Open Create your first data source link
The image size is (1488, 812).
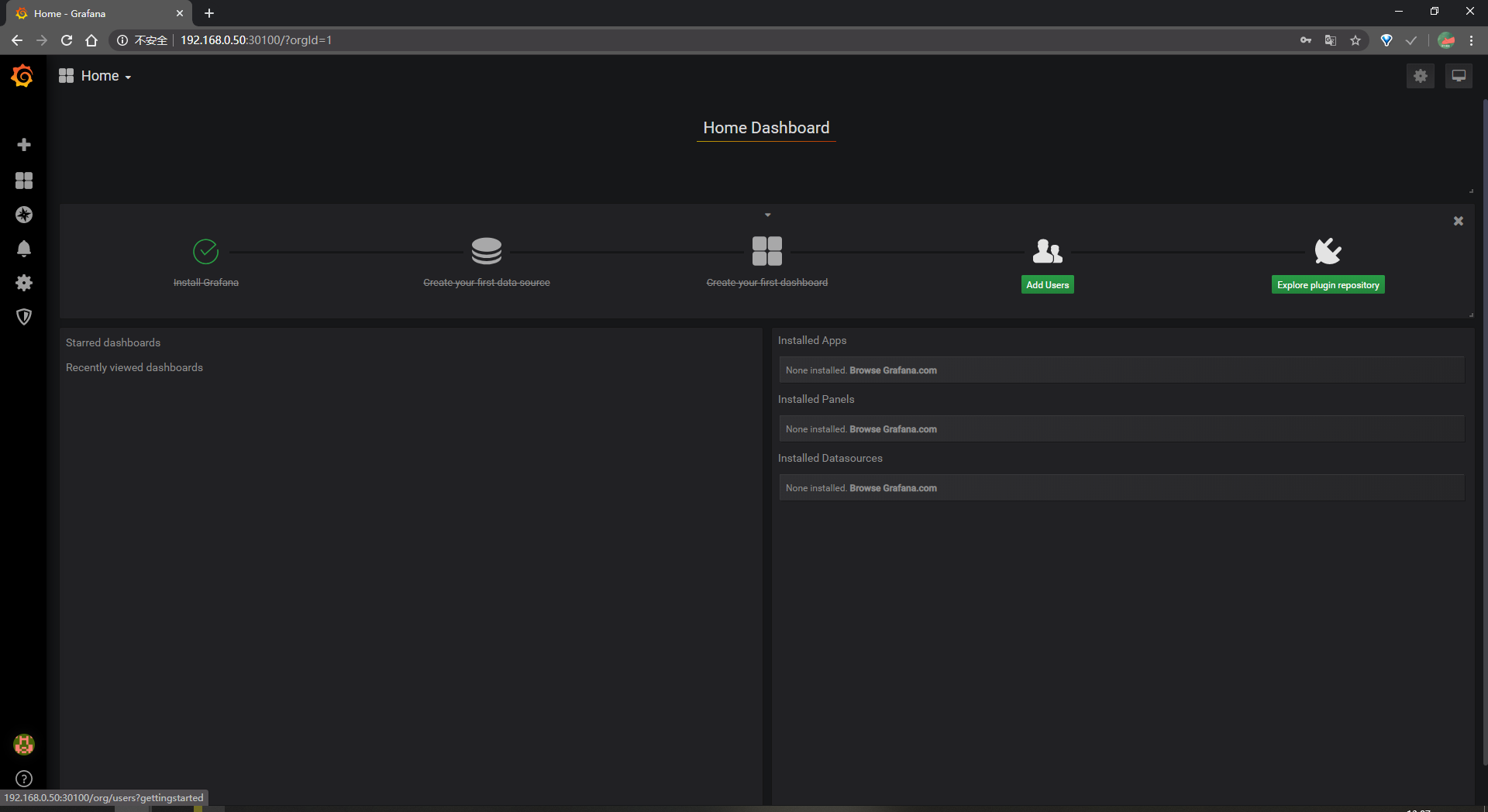(487, 283)
